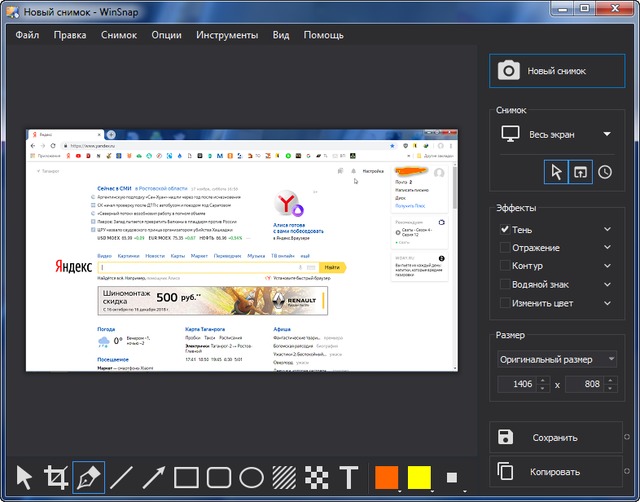Open the Оригинальный размер size dropdown

pos(556,359)
